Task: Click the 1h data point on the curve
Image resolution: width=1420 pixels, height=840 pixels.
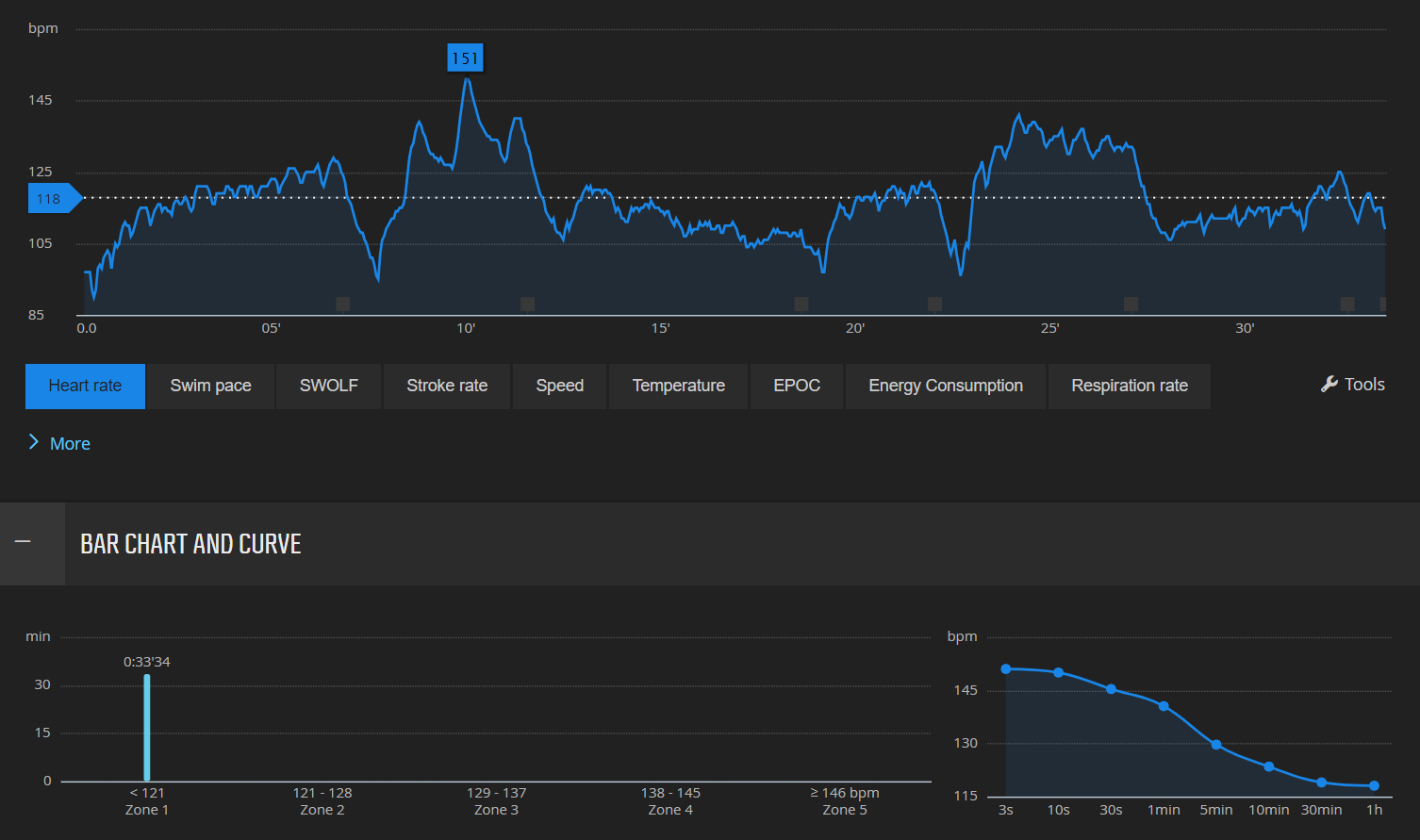Action: pos(1374,785)
